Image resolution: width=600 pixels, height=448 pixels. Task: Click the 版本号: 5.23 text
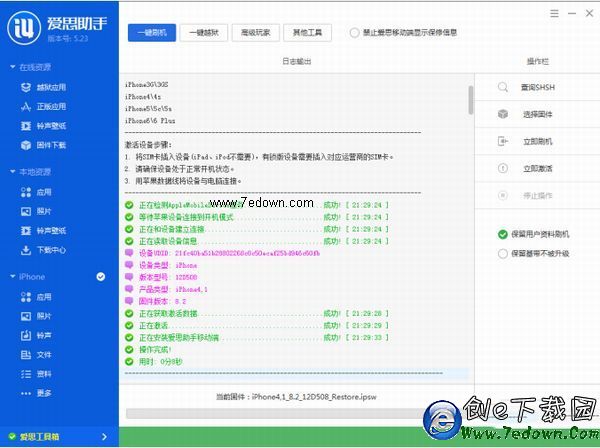pos(68,38)
